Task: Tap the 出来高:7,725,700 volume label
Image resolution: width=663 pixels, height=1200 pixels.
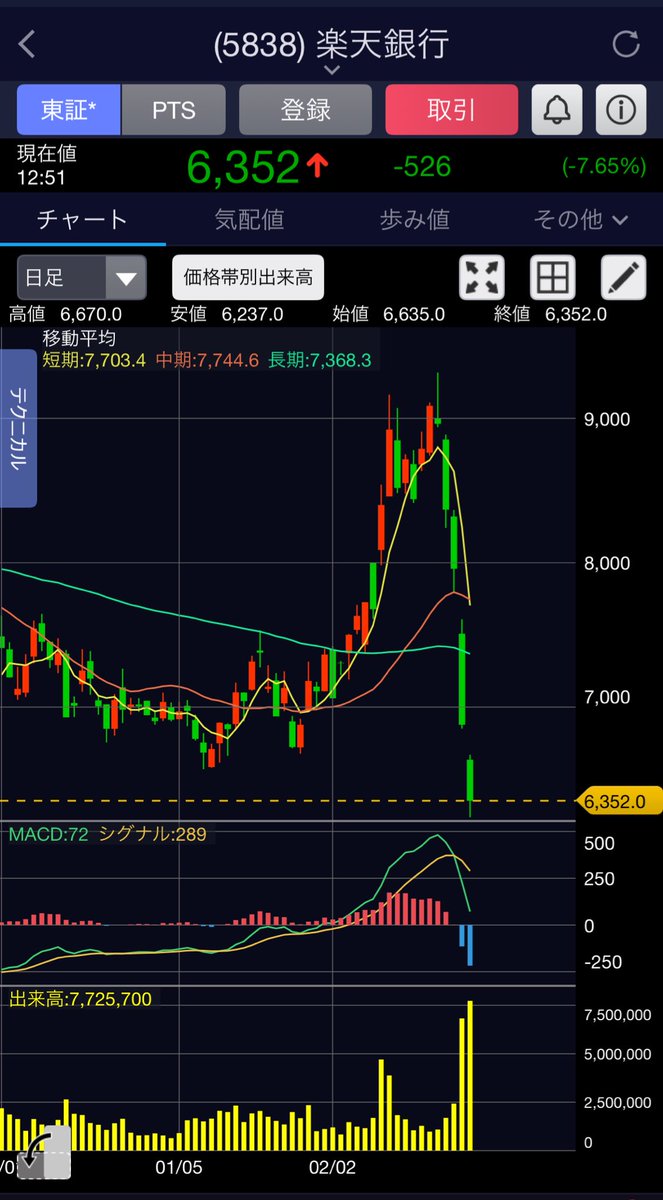Action: tap(81, 998)
